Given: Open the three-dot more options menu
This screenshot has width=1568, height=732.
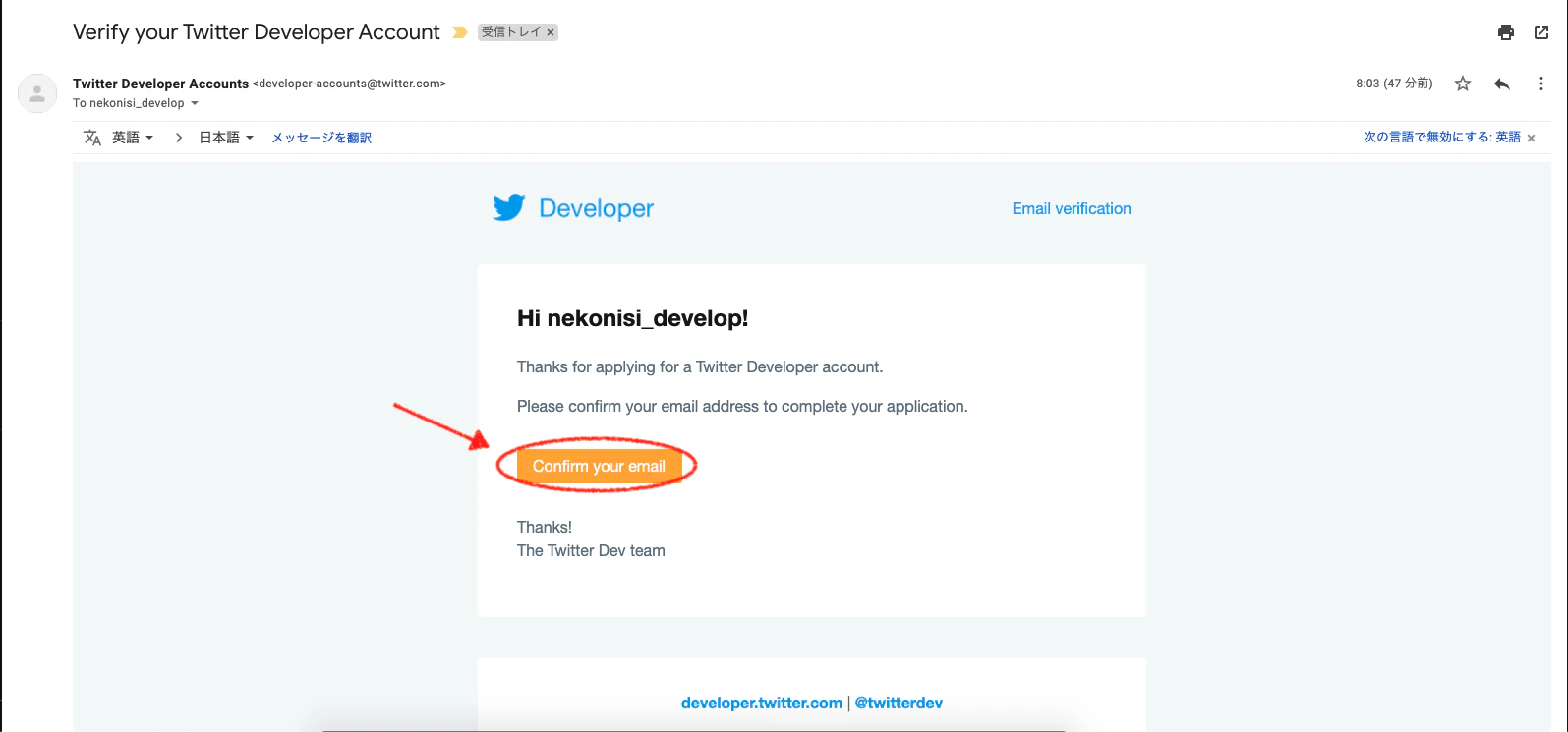Looking at the screenshot, I should pyautogui.click(x=1540, y=84).
